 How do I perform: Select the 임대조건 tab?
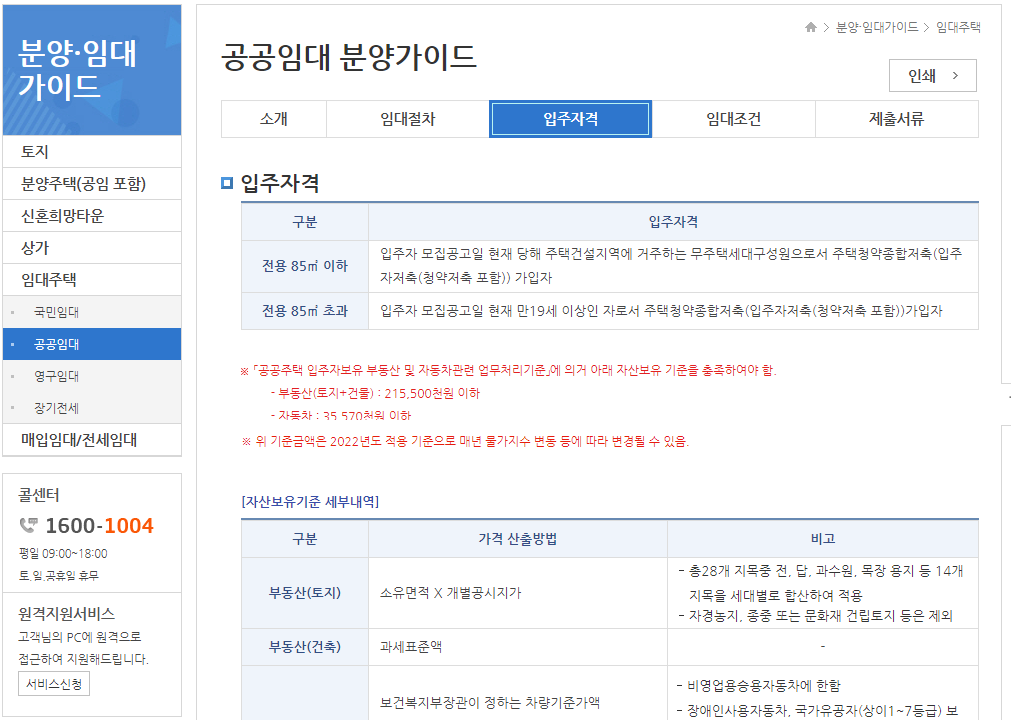point(733,119)
